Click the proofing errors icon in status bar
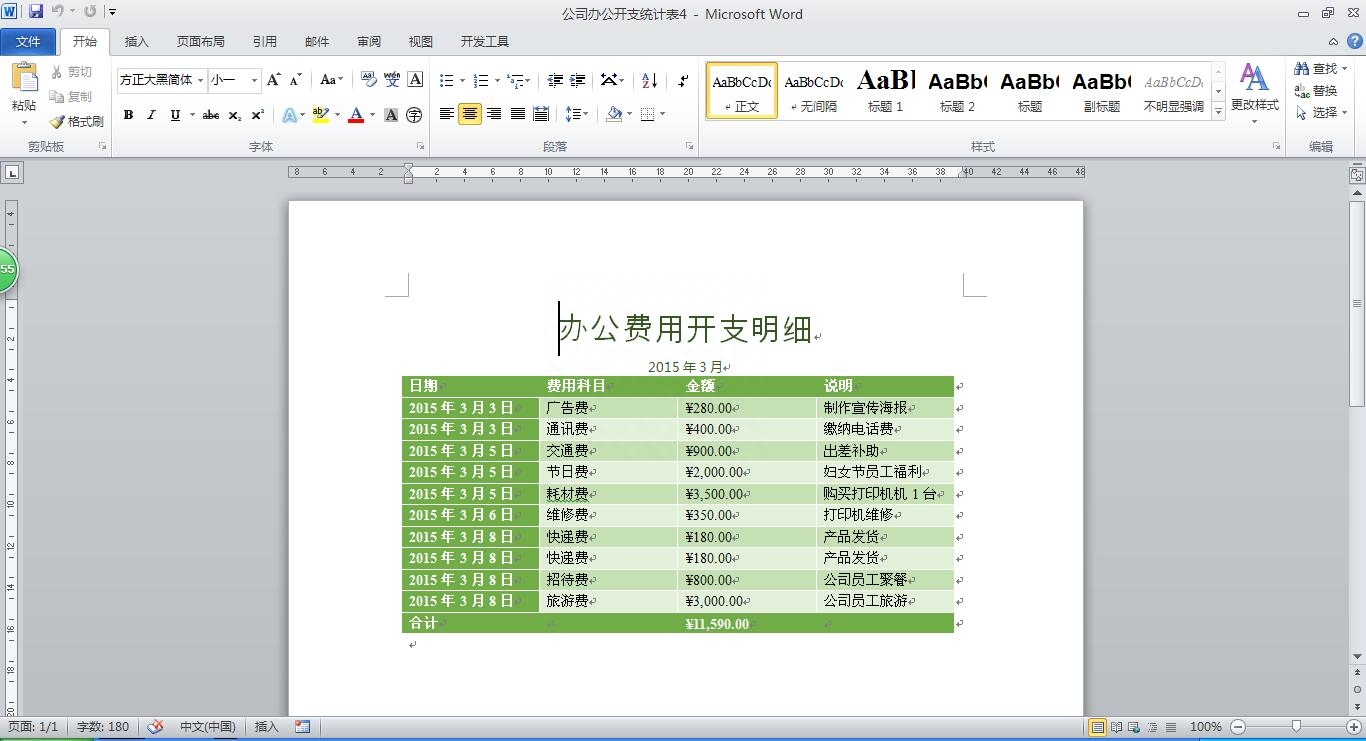Screen dimensions: 1366x741 coord(154,727)
